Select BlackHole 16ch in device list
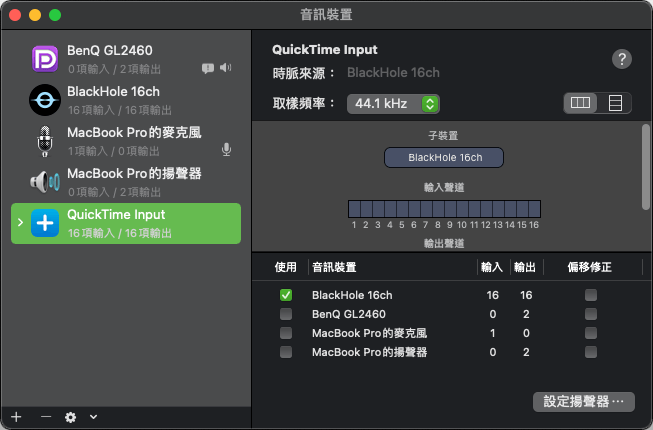Viewport: 653px width, 430px height. click(126, 100)
